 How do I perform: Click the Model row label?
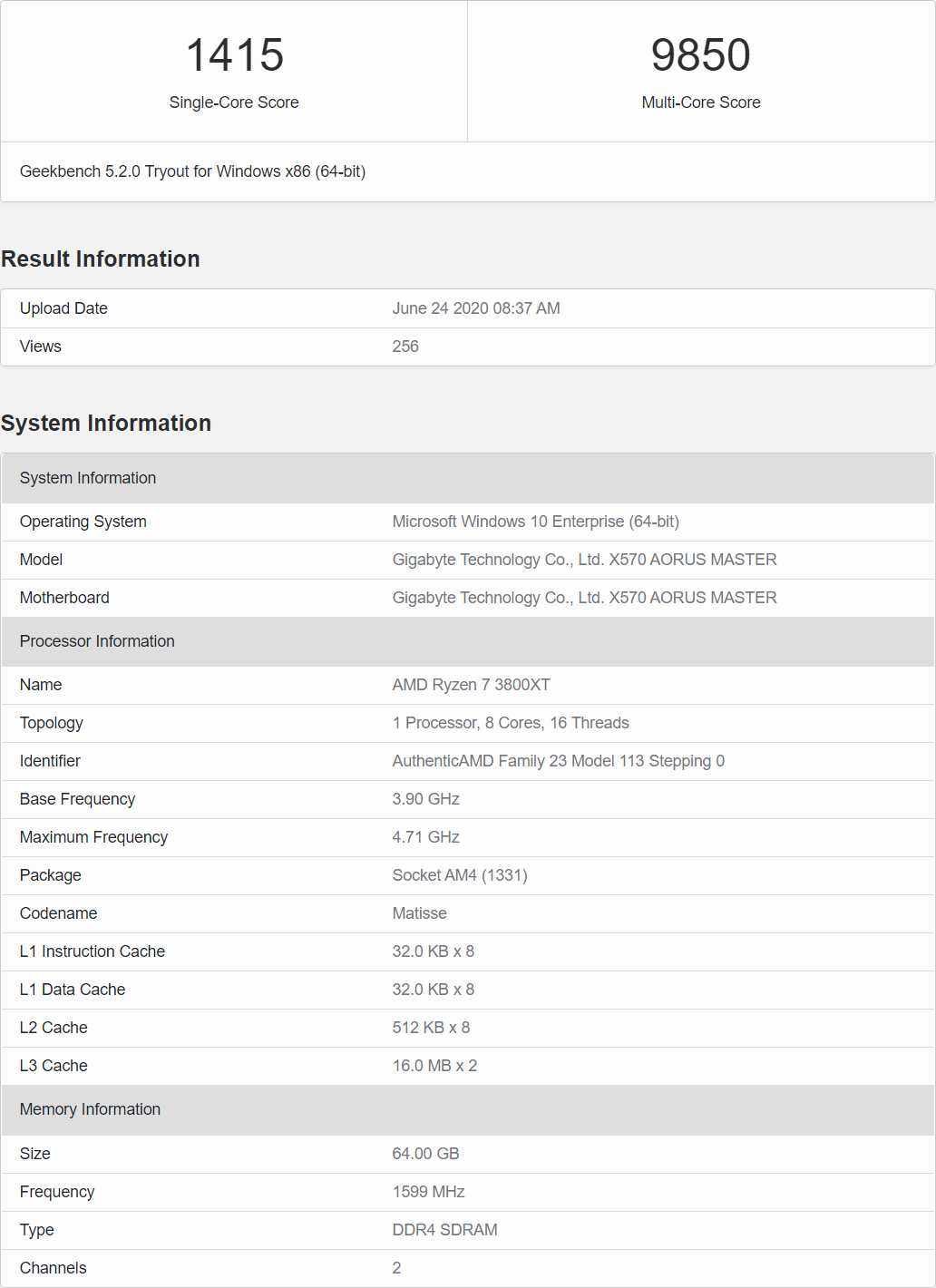pos(42,560)
